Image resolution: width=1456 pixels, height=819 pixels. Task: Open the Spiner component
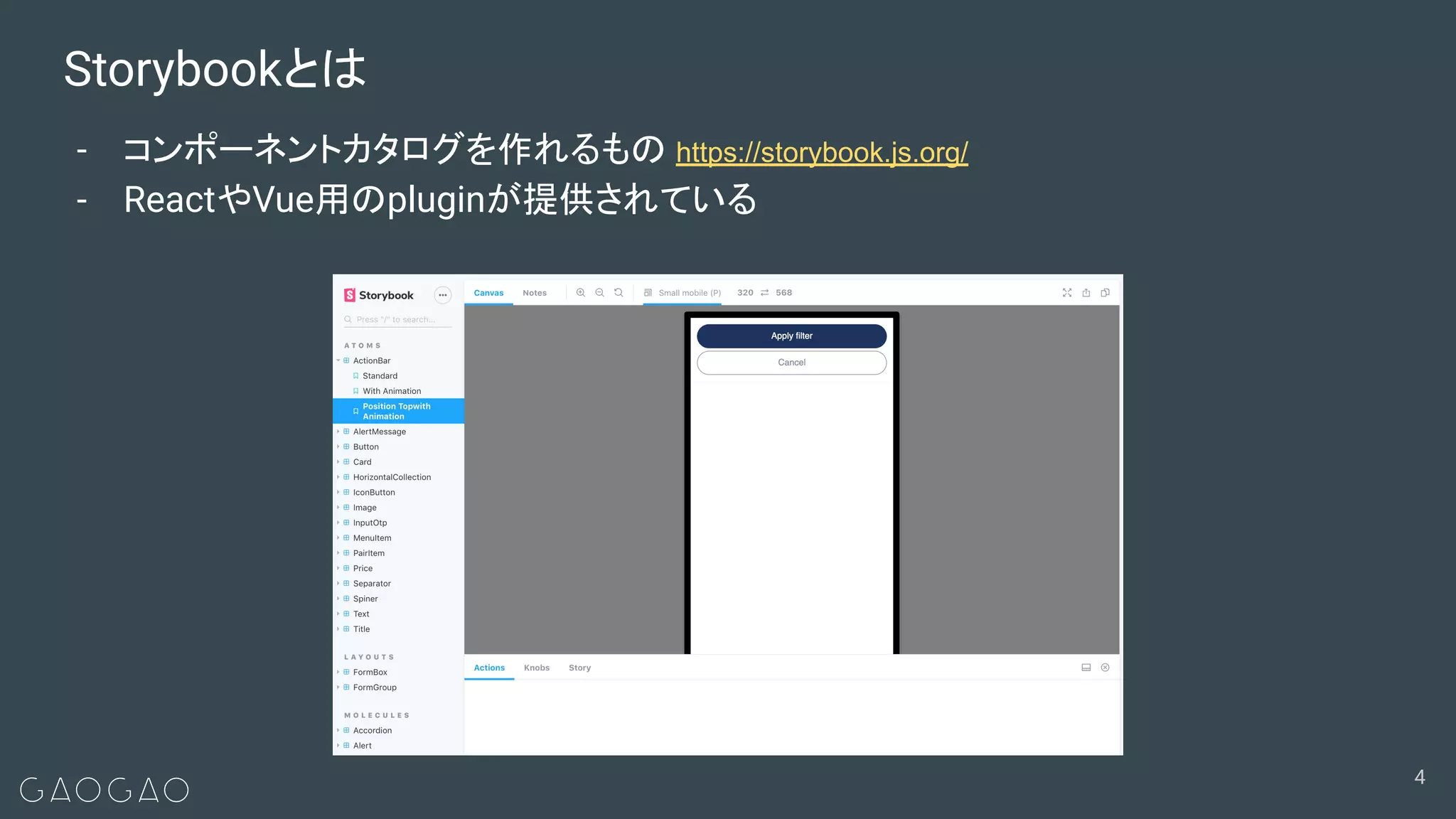click(x=365, y=599)
